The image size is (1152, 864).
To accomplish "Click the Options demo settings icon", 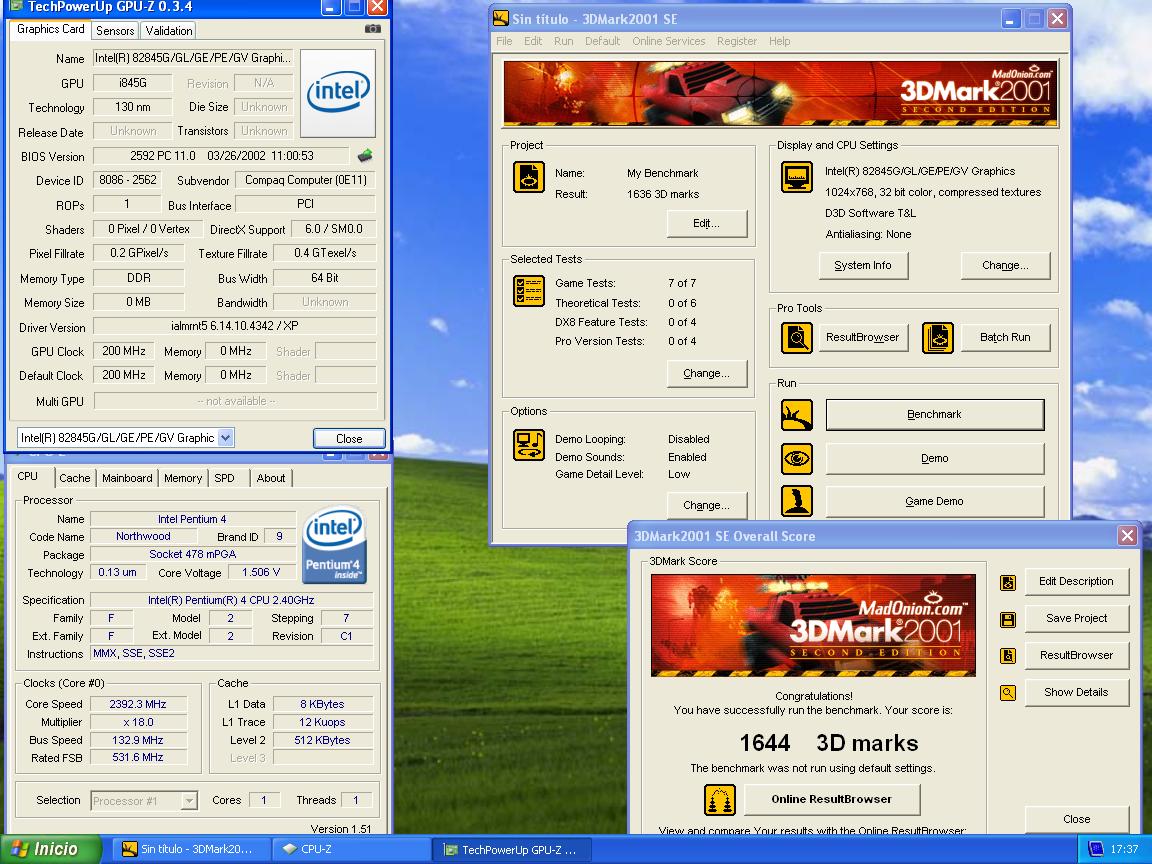I will pos(528,445).
